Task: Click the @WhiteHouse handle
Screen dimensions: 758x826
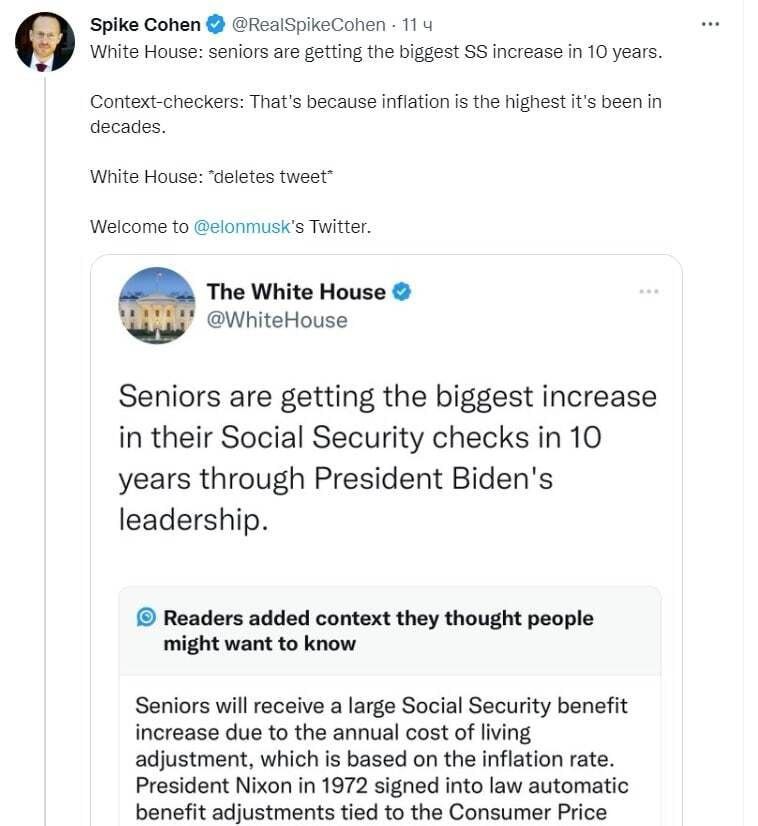Action: pos(277,320)
